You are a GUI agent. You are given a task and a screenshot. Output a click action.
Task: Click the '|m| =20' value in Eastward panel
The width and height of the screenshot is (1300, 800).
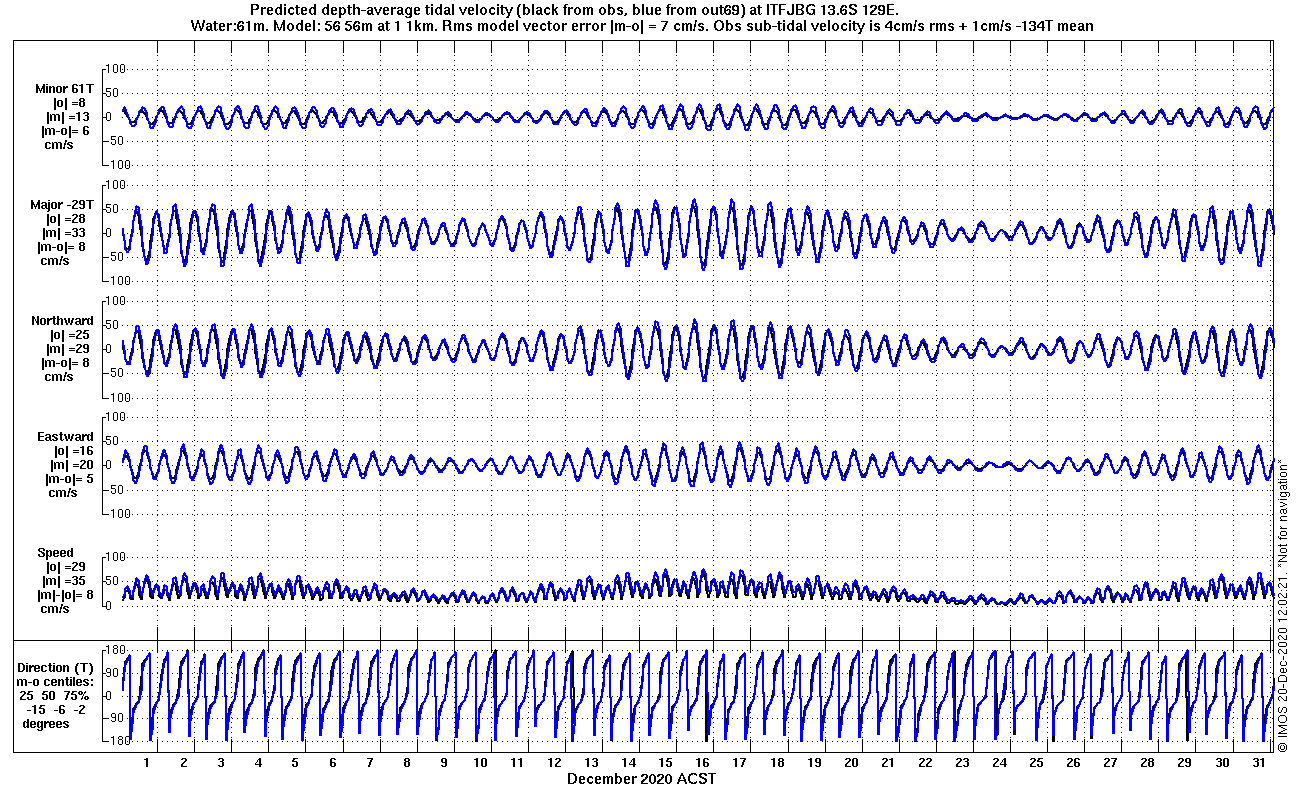point(72,465)
